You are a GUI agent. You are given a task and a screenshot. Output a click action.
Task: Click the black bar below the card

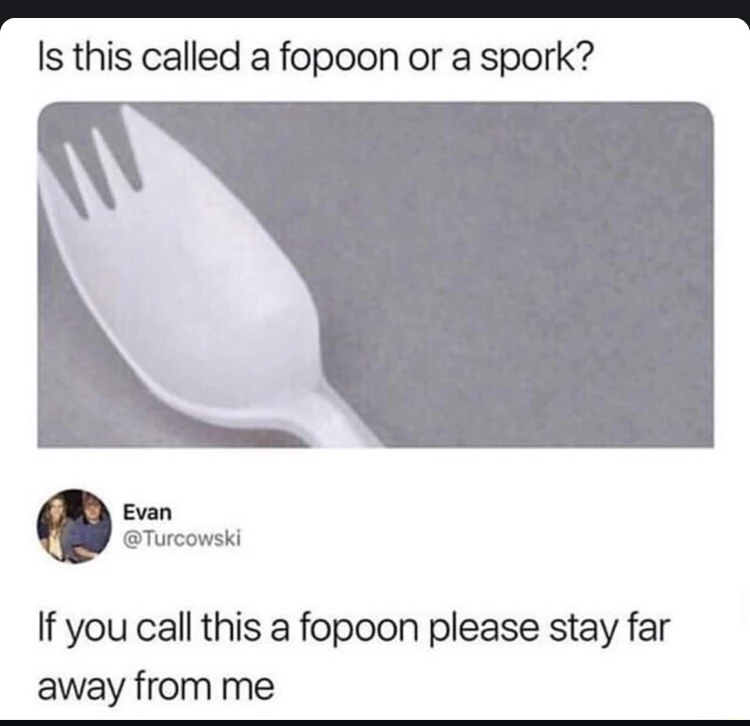(375, 723)
